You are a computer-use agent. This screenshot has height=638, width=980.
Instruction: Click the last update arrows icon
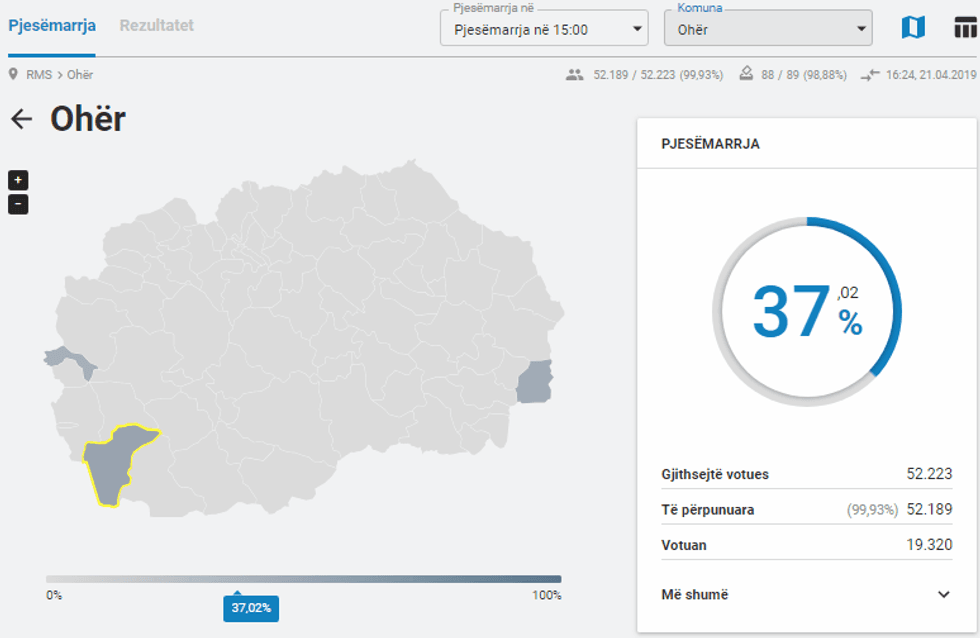870,74
